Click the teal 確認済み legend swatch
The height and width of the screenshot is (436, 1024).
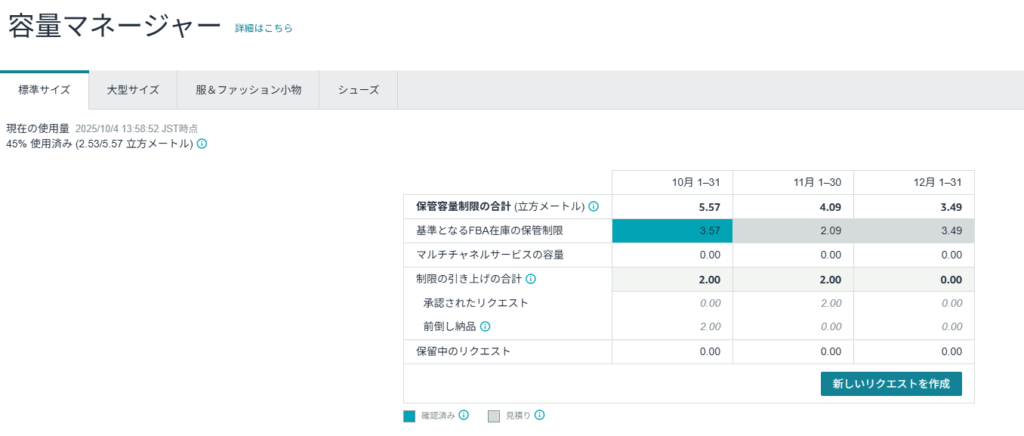click(x=411, y=416)
